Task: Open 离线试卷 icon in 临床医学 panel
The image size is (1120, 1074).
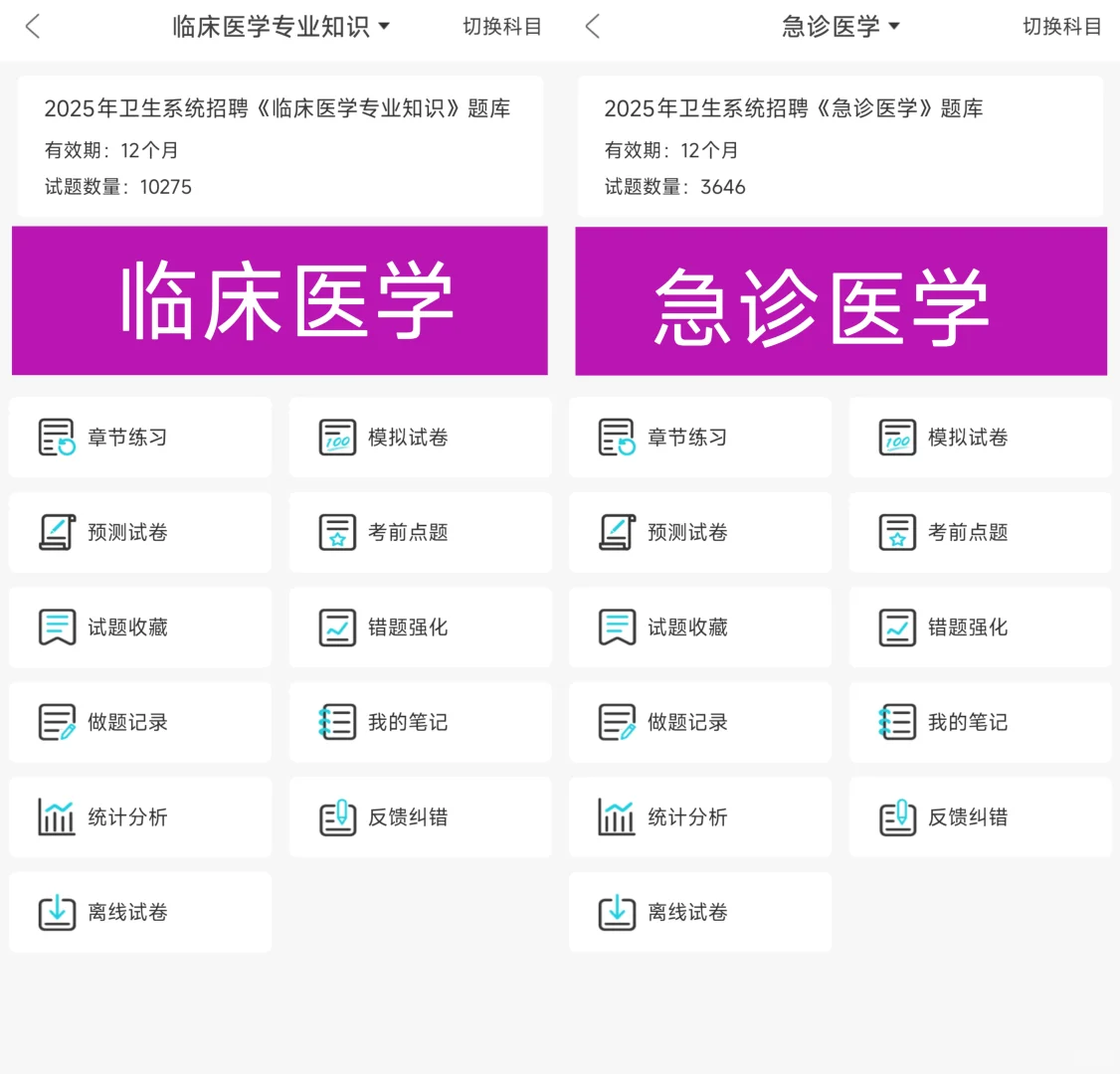Action: [57, 912]
